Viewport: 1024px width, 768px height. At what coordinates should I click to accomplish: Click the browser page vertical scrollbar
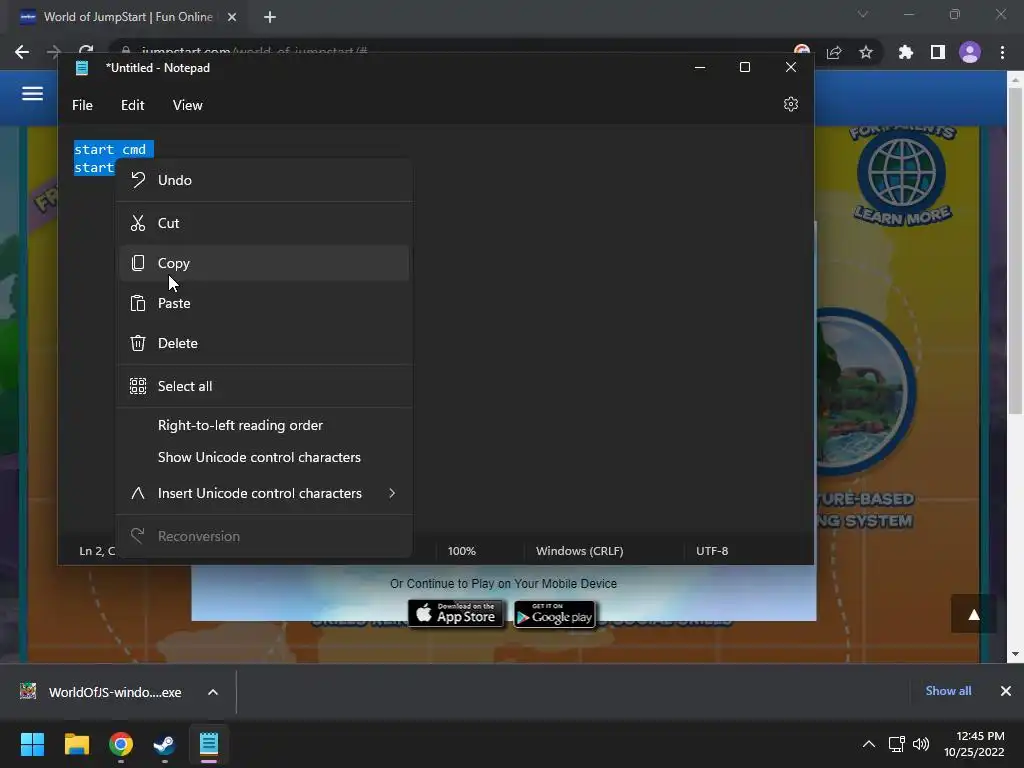click(x=1015, y=251)
